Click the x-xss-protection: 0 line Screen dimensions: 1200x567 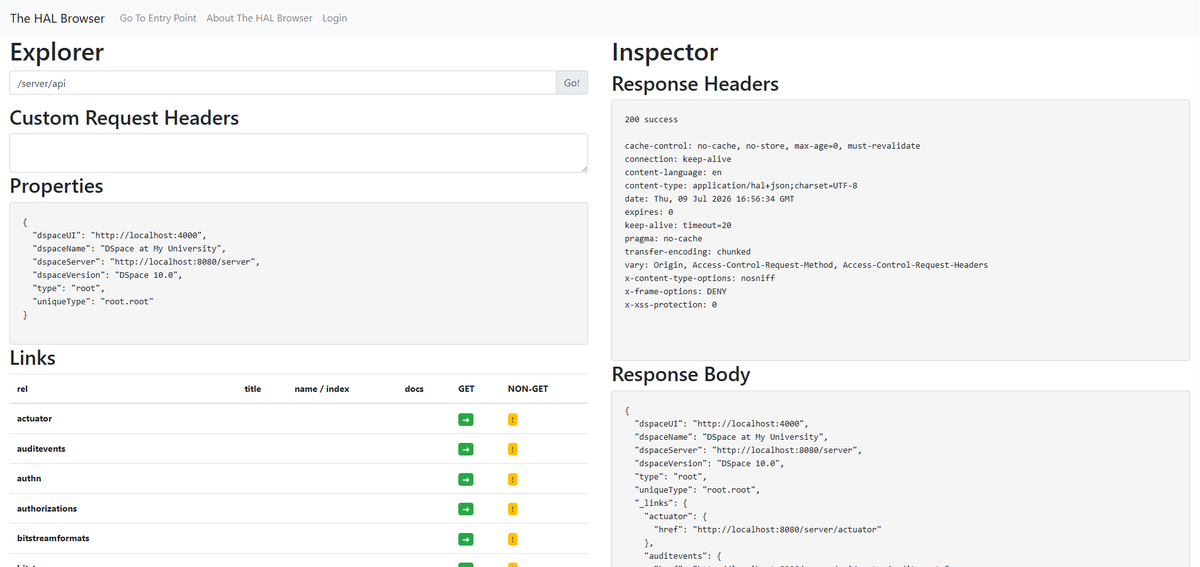pyautogui.click(x=671, y=304)
